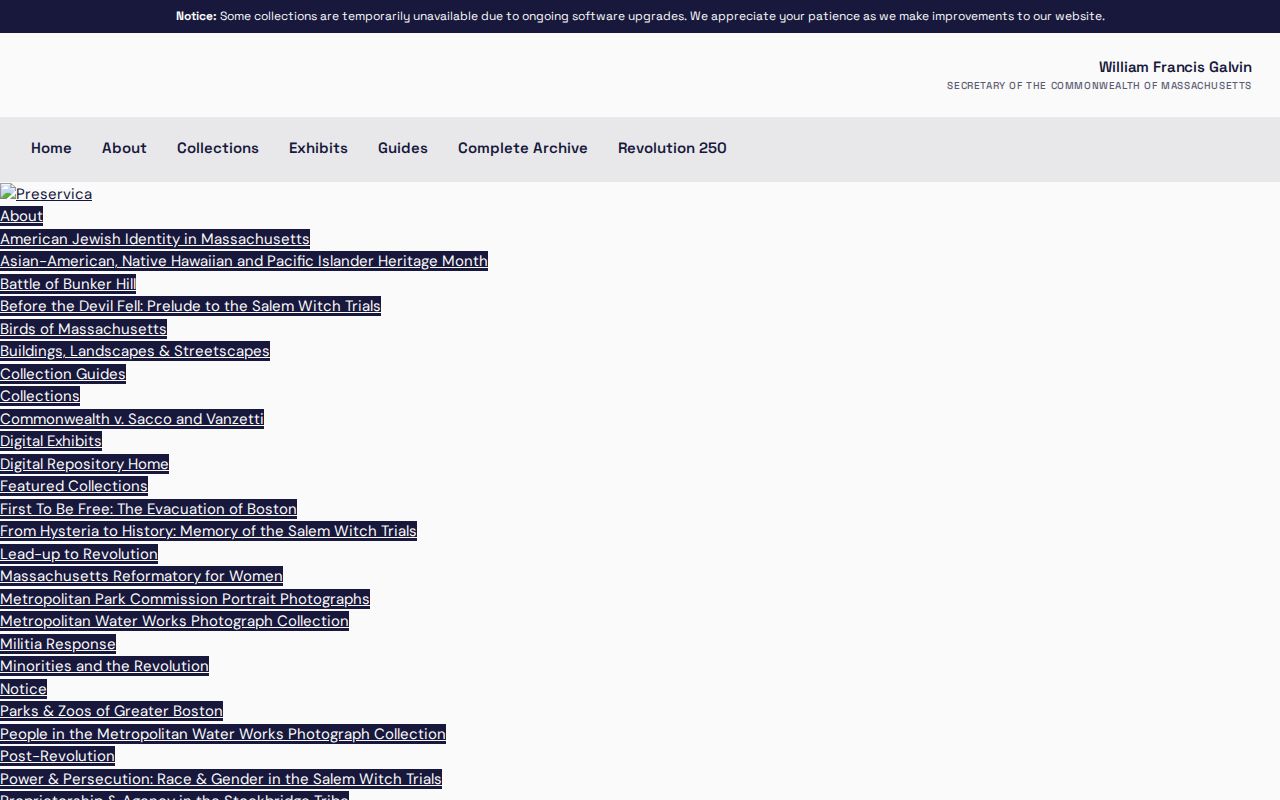Open Minorities and the Revolution link
Viewport: 1280px width, 800px height.
click(x=104, y=666)
